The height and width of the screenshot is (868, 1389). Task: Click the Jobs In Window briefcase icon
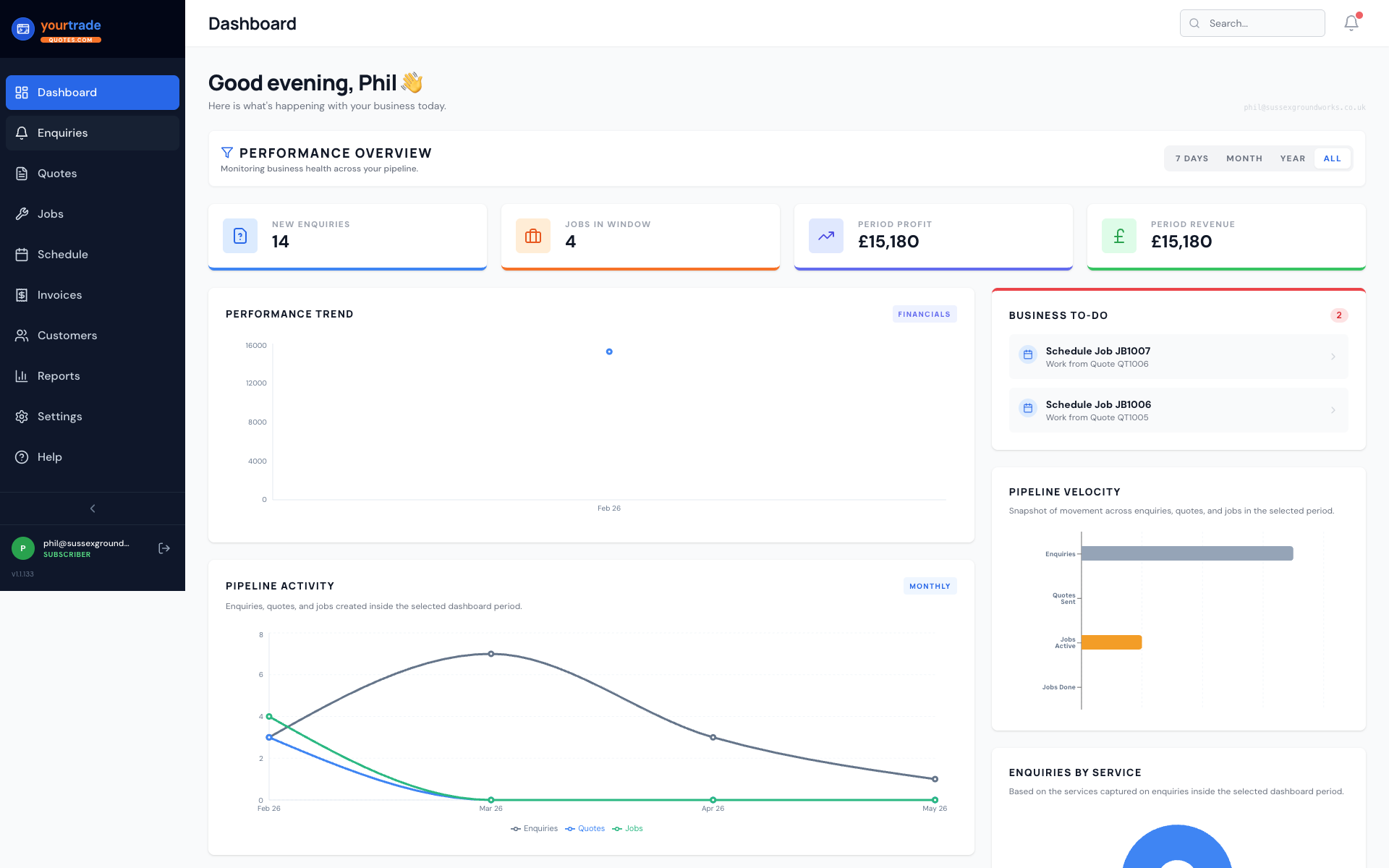tap(533, 236)
